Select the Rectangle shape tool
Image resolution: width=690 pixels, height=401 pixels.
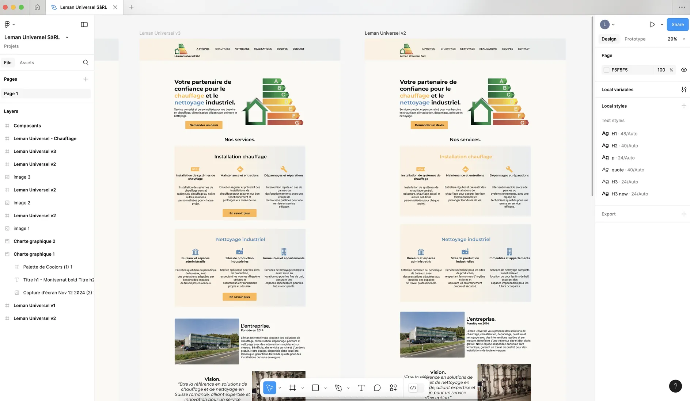315,387
